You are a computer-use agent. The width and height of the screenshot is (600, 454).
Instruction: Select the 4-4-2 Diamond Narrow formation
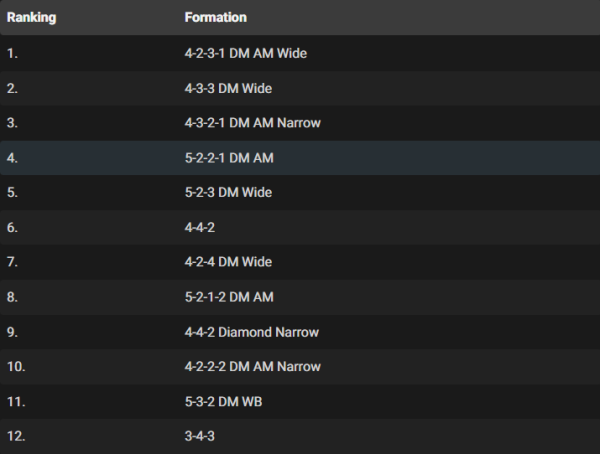[251, 332]
